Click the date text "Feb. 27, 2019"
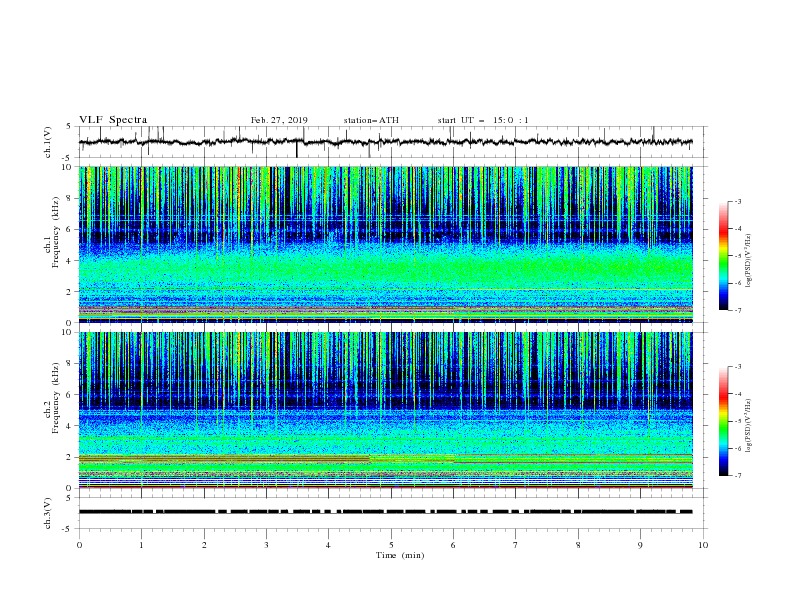 pyautogui.click(x=279, y=120)
